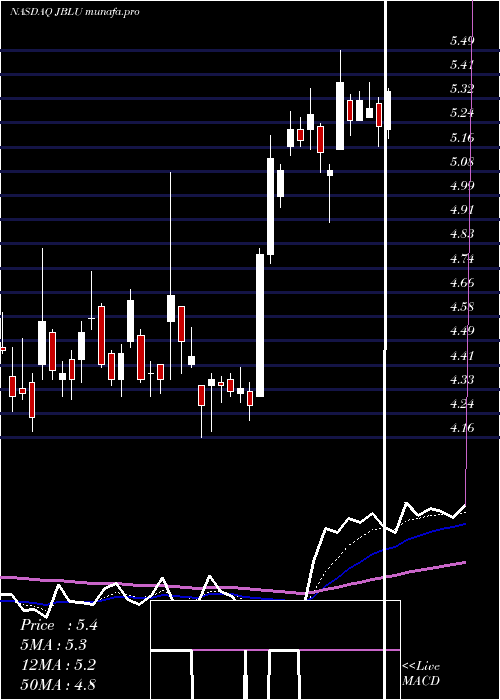Select the 4.58 price level label

point(462,307)
